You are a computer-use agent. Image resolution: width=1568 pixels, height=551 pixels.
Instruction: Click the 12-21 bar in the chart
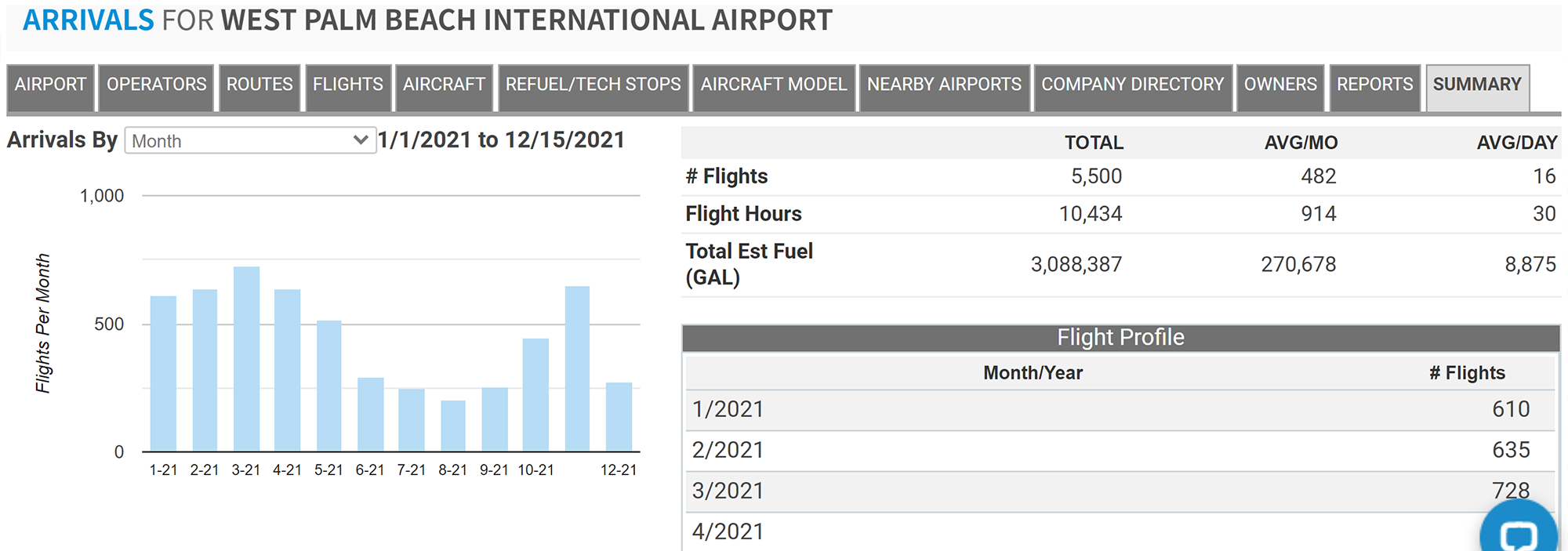click(619, 416)
